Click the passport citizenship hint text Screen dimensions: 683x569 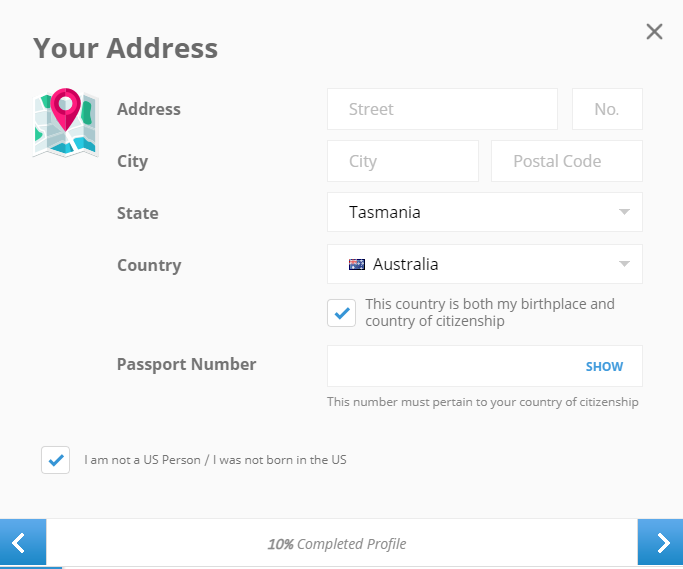[x=482, y=402]
